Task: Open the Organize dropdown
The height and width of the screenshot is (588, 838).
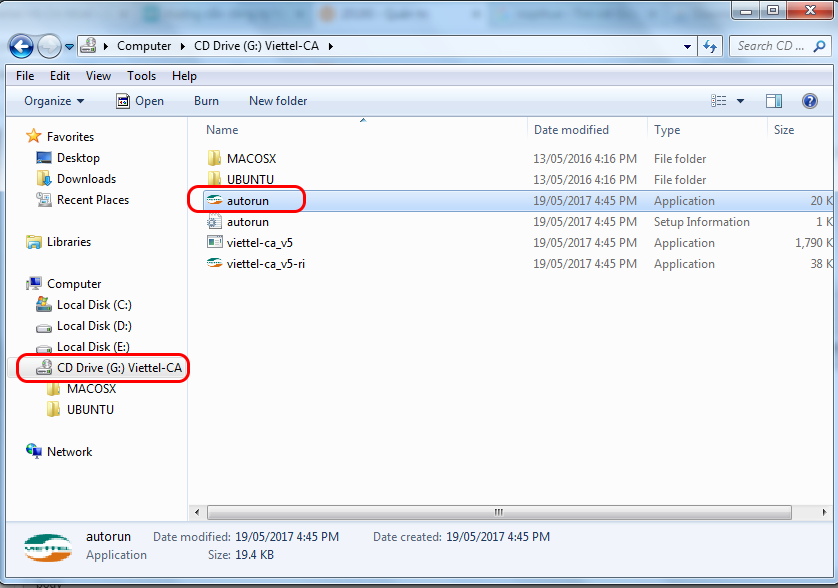Action: pos(54,101)
